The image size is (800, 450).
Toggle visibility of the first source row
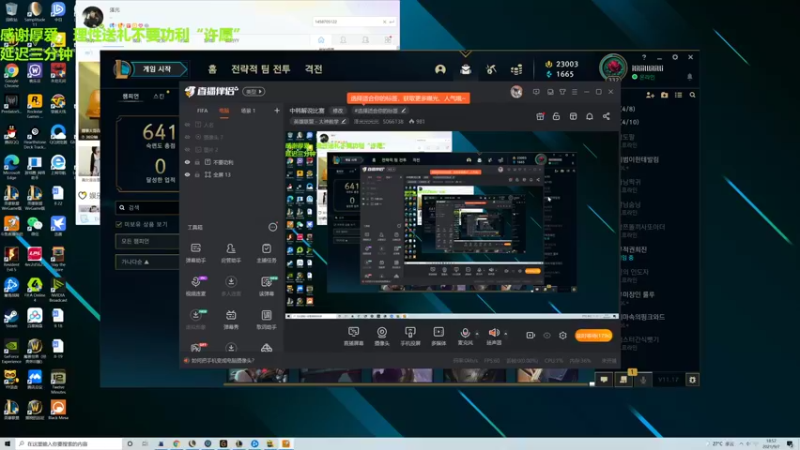(187, 124)
